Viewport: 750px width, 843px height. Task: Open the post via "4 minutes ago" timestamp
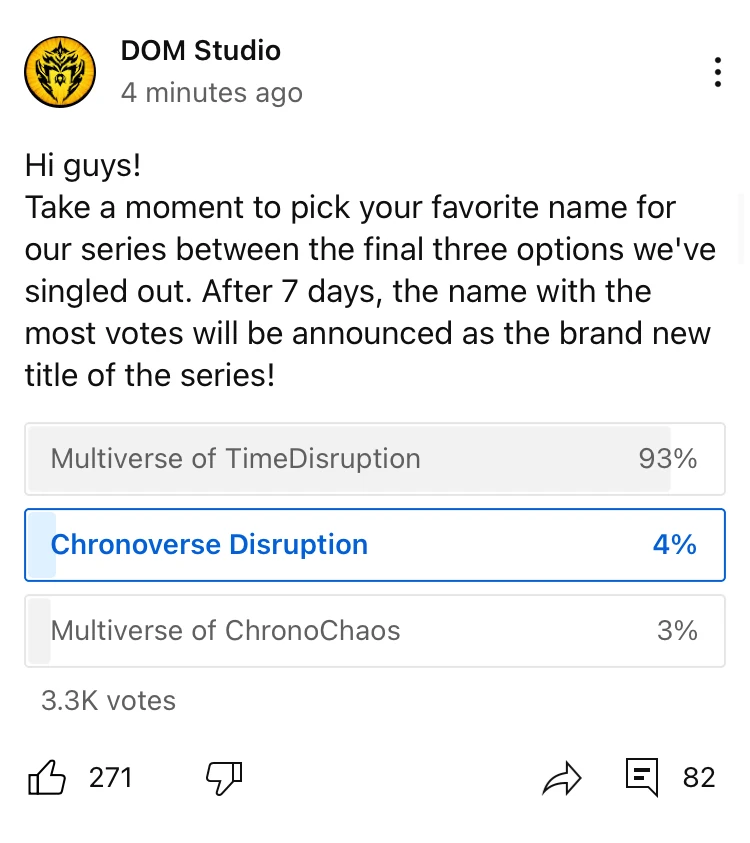(x=211, y=93)
